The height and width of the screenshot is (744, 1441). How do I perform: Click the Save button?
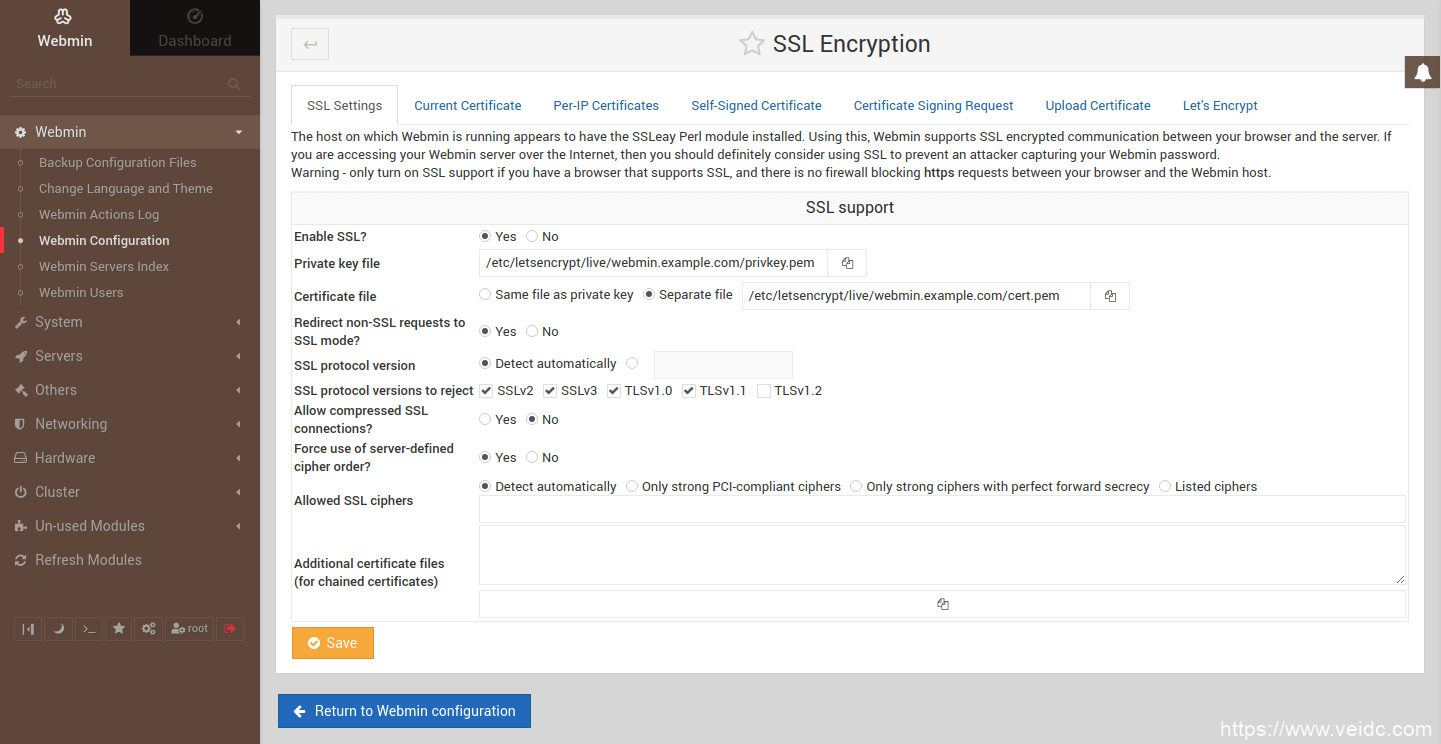[332, 643]
